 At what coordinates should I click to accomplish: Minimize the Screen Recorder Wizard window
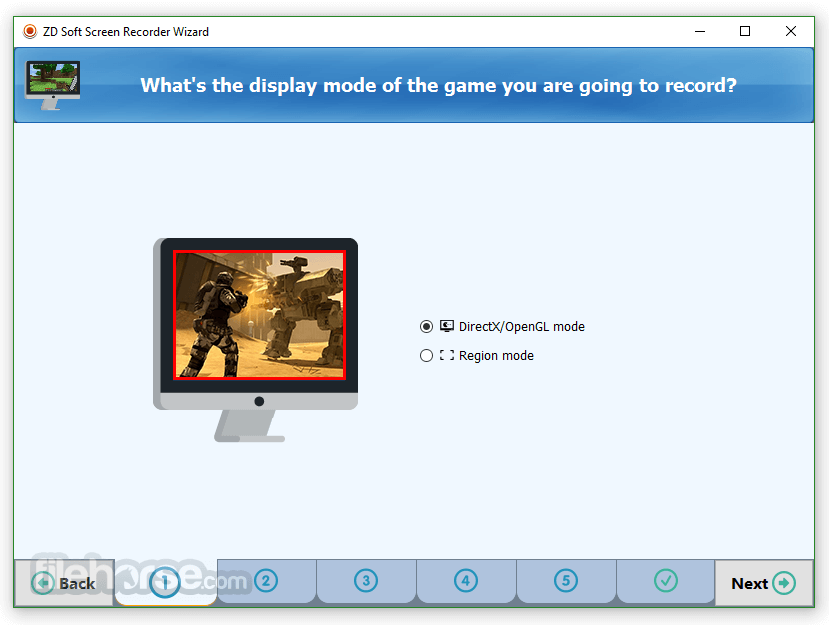tap(700, 32)
